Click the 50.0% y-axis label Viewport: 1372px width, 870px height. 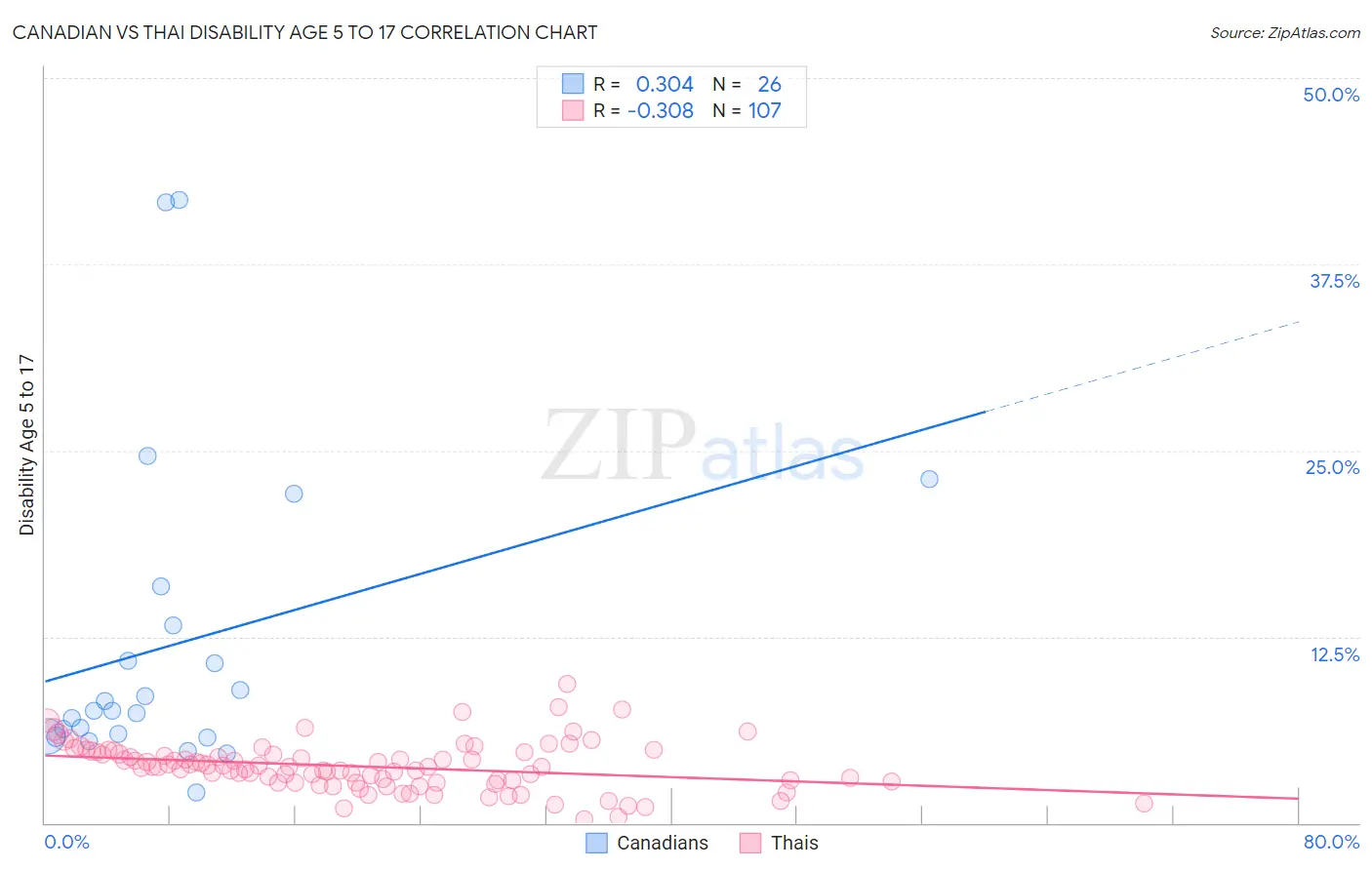click(1331, 95)
